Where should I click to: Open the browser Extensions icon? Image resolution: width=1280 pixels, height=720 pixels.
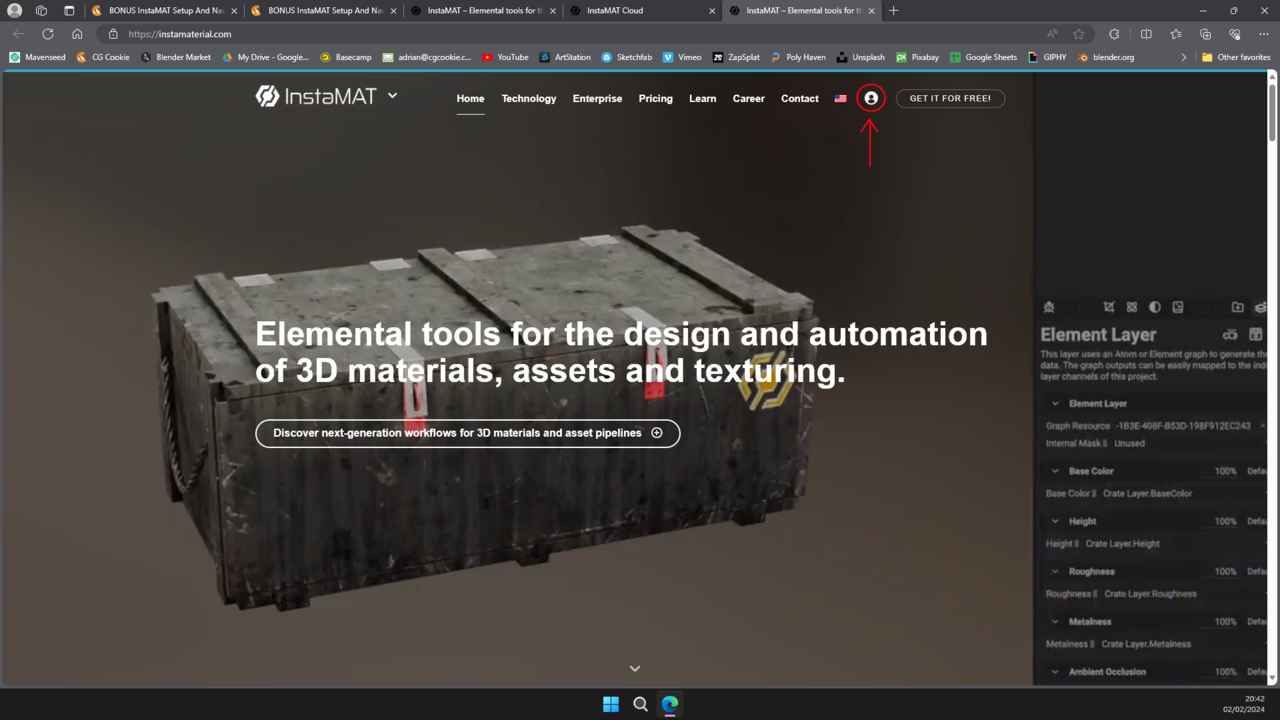[x=1114, y=34]
